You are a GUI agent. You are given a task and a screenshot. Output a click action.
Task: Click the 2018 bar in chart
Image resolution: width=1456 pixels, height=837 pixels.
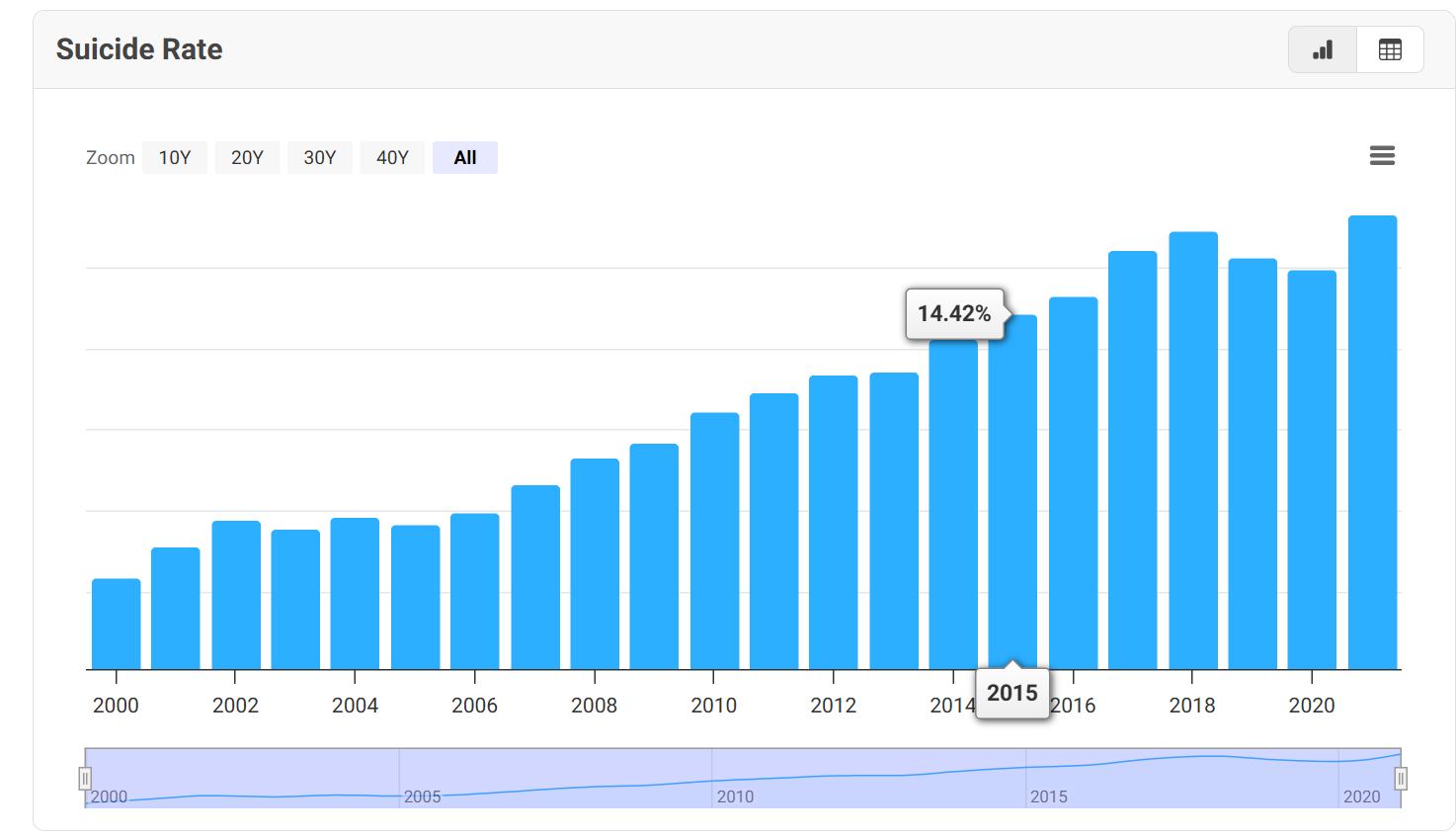click(x=1193, y=451)
